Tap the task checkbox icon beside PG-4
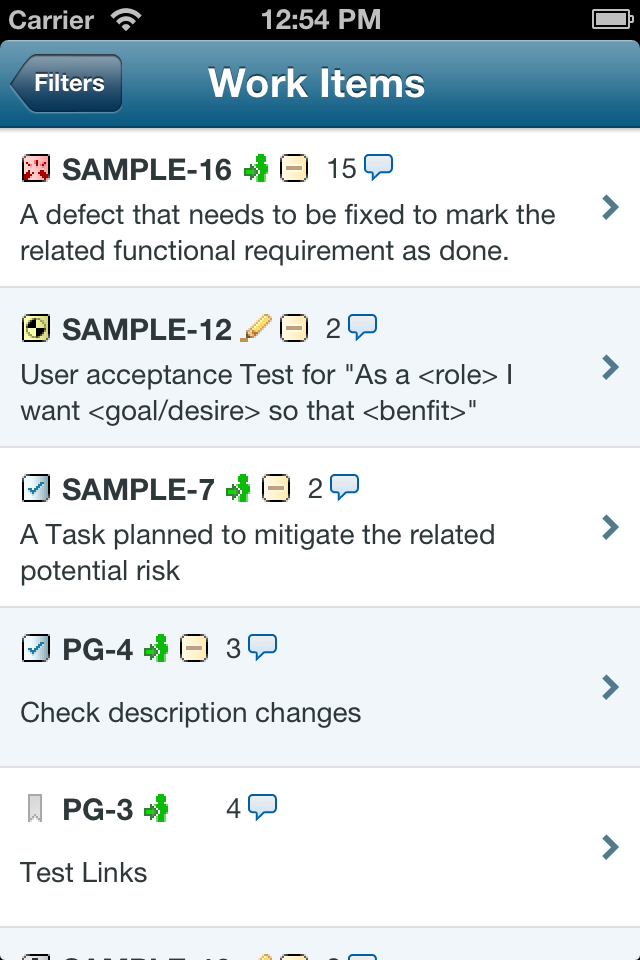The width and height of the screenshot is (640, 960). pos(35,648)
